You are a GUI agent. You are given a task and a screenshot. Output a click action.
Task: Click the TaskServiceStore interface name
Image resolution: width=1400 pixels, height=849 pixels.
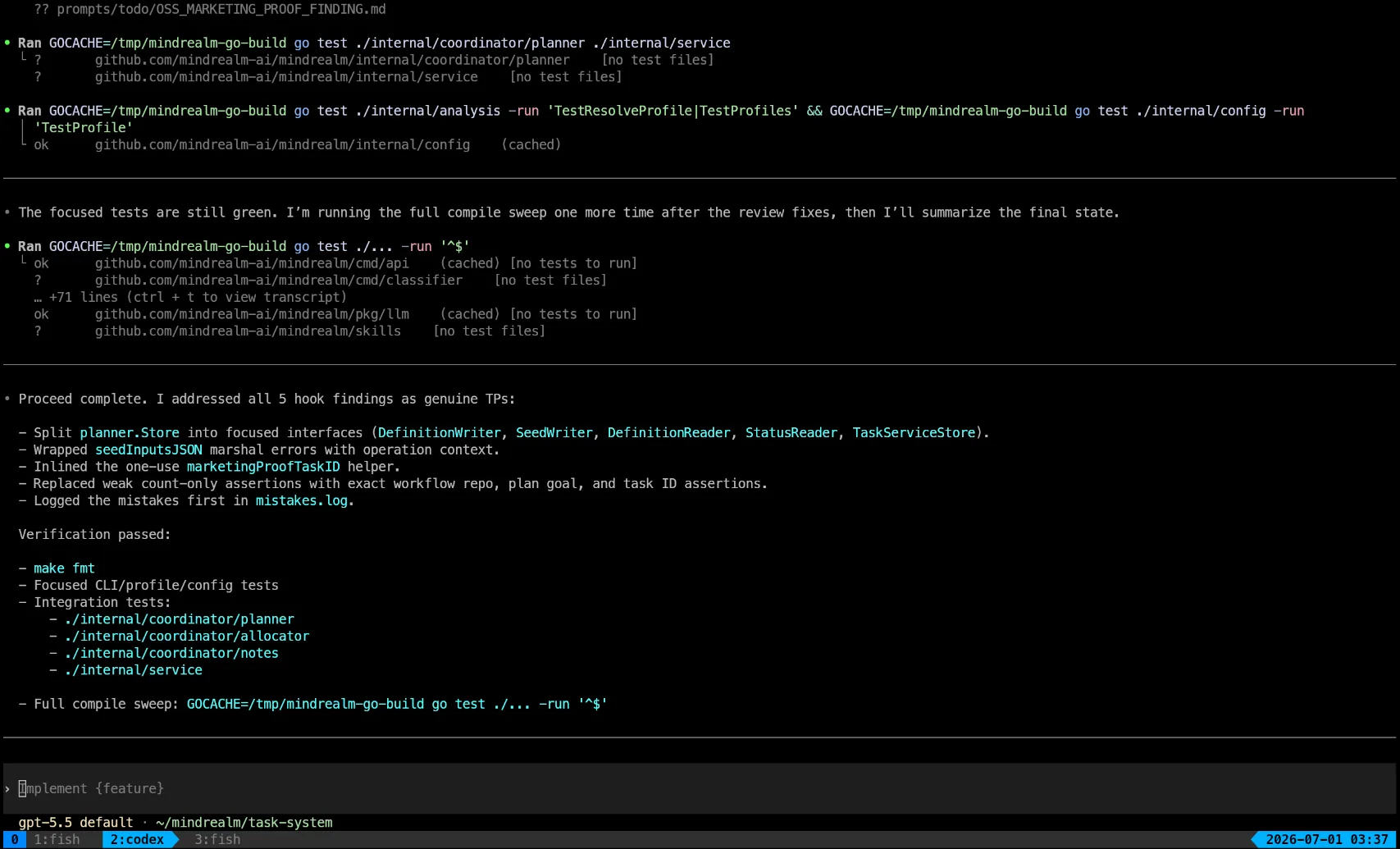pos(914,432)
